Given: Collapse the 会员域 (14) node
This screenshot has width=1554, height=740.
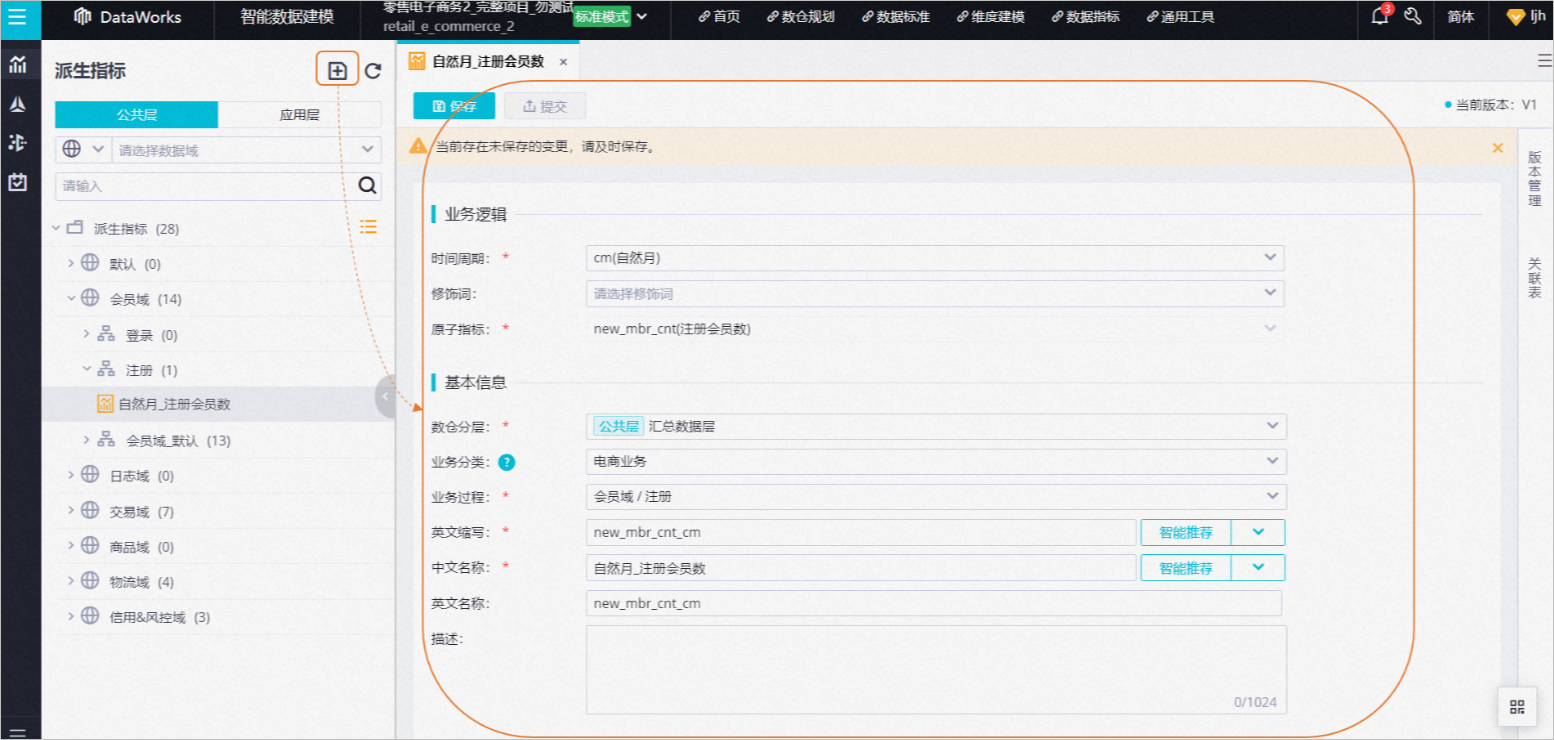Looking at the screenshot, I should tap(71, 298).
